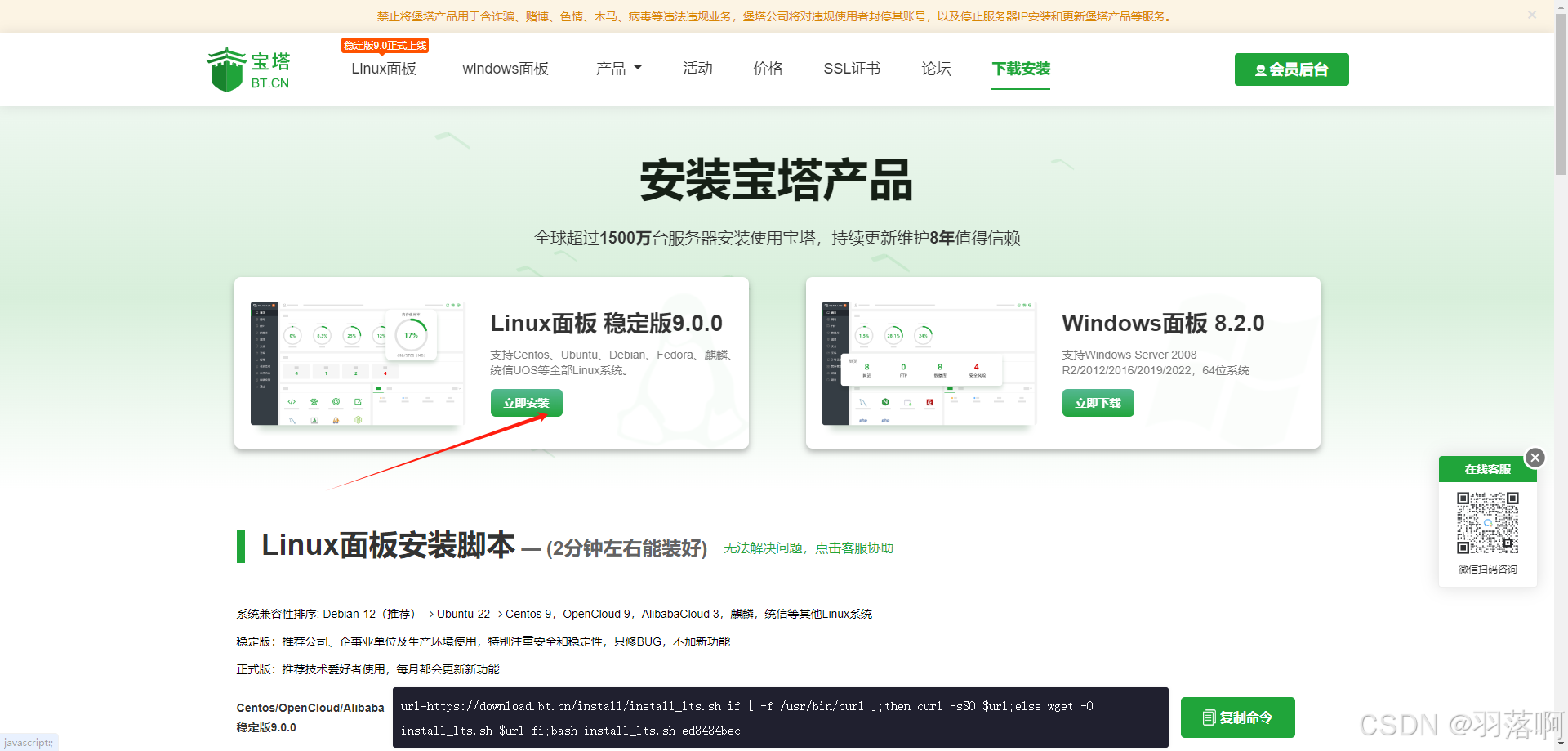Click the 会员后台 button

coord(1291,69)
